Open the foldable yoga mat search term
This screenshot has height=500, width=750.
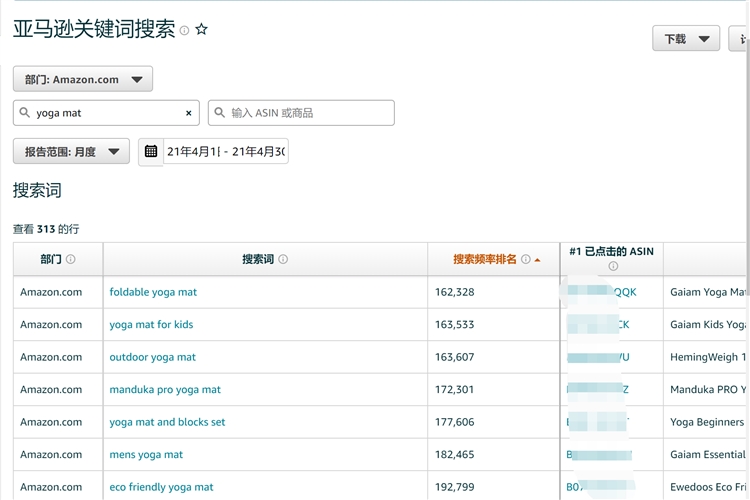point(153,292)
